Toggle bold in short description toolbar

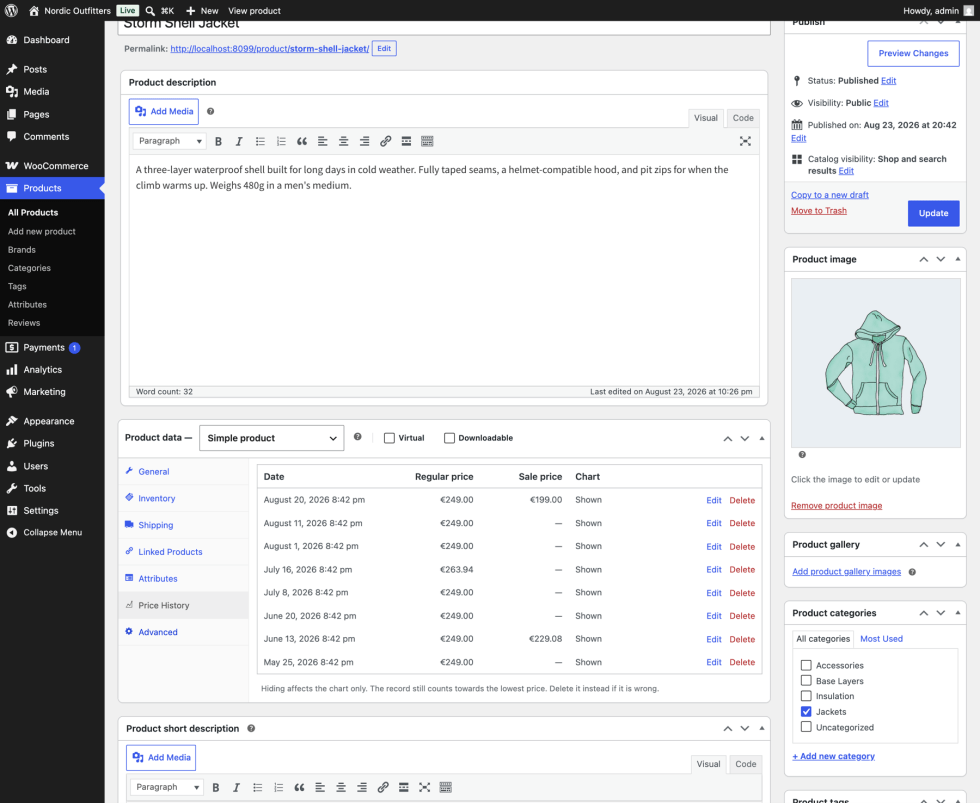tap(216, 787)
